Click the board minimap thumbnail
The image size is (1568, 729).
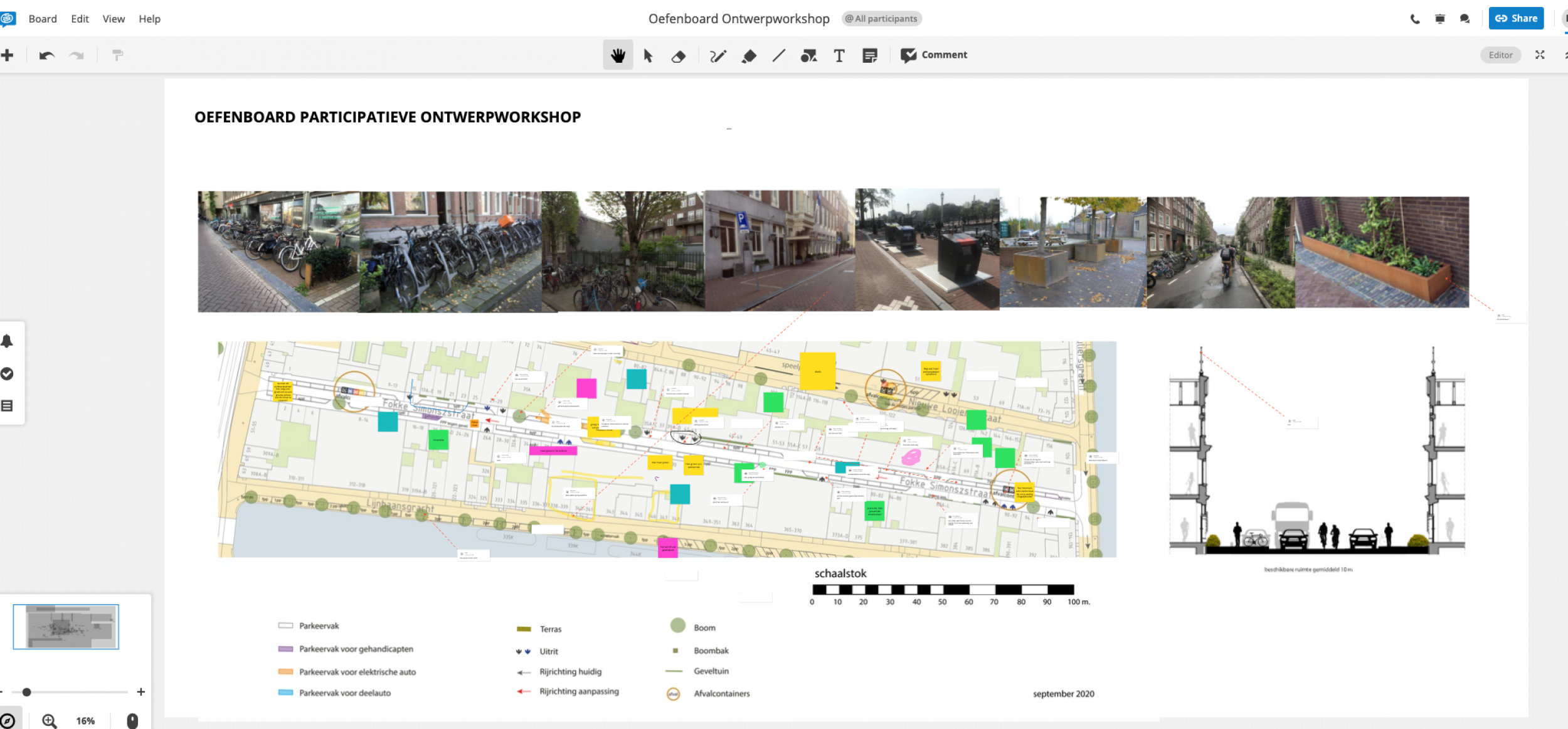pyautogui.click(x=66, y=626)
